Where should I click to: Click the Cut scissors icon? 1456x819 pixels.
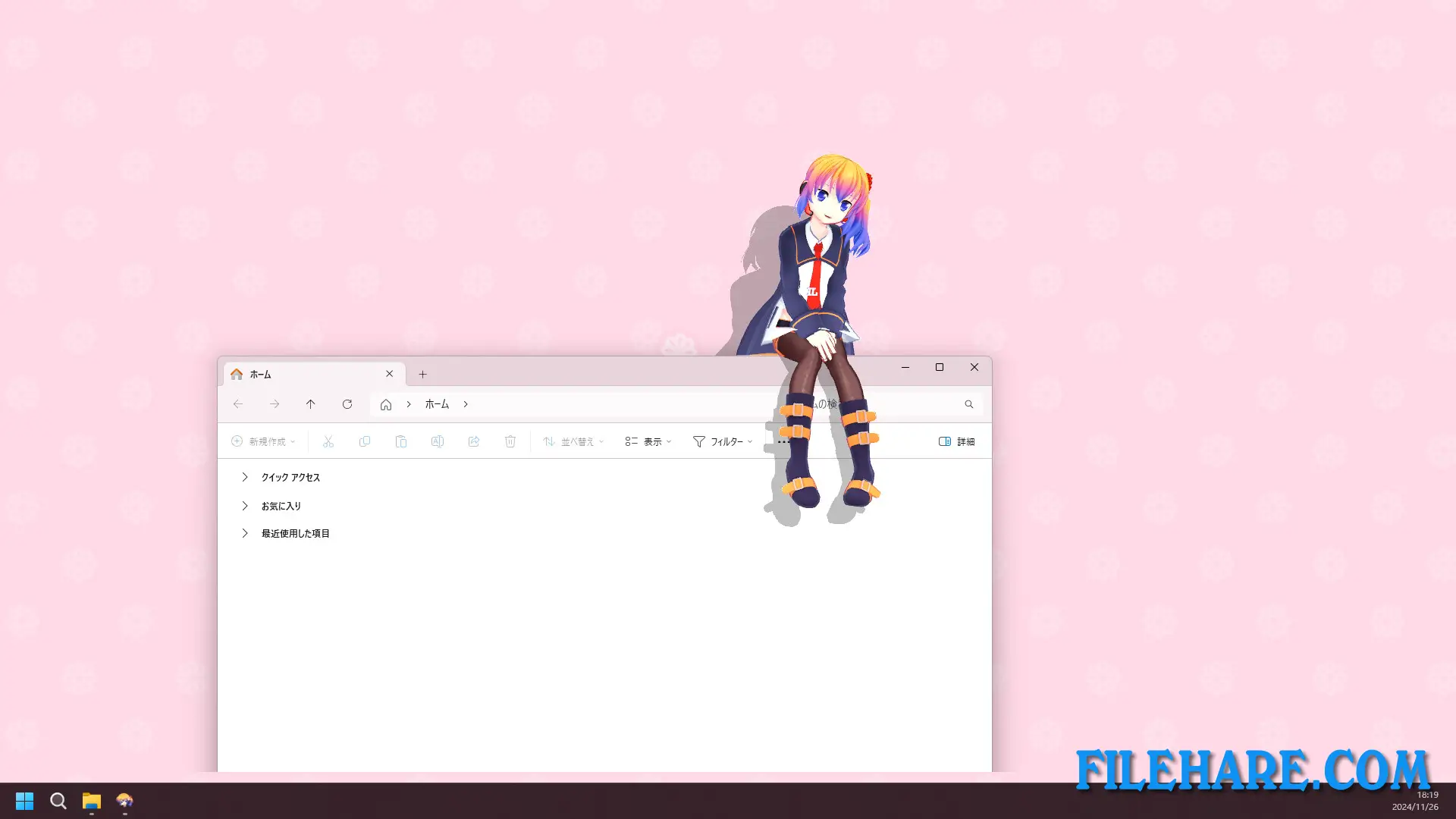[328, 441]
